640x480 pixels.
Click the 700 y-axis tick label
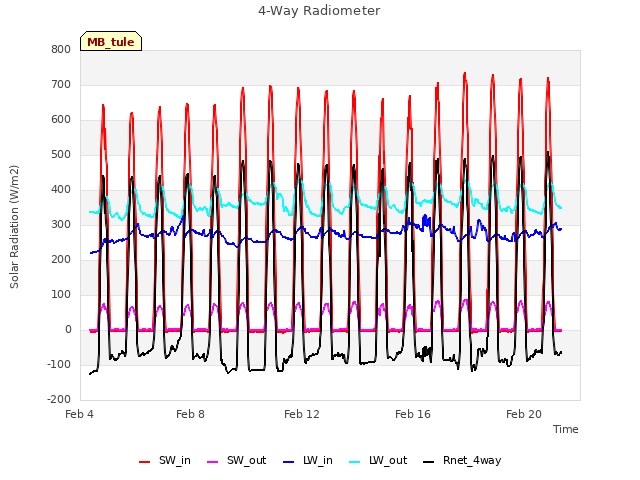pos(61,84)
